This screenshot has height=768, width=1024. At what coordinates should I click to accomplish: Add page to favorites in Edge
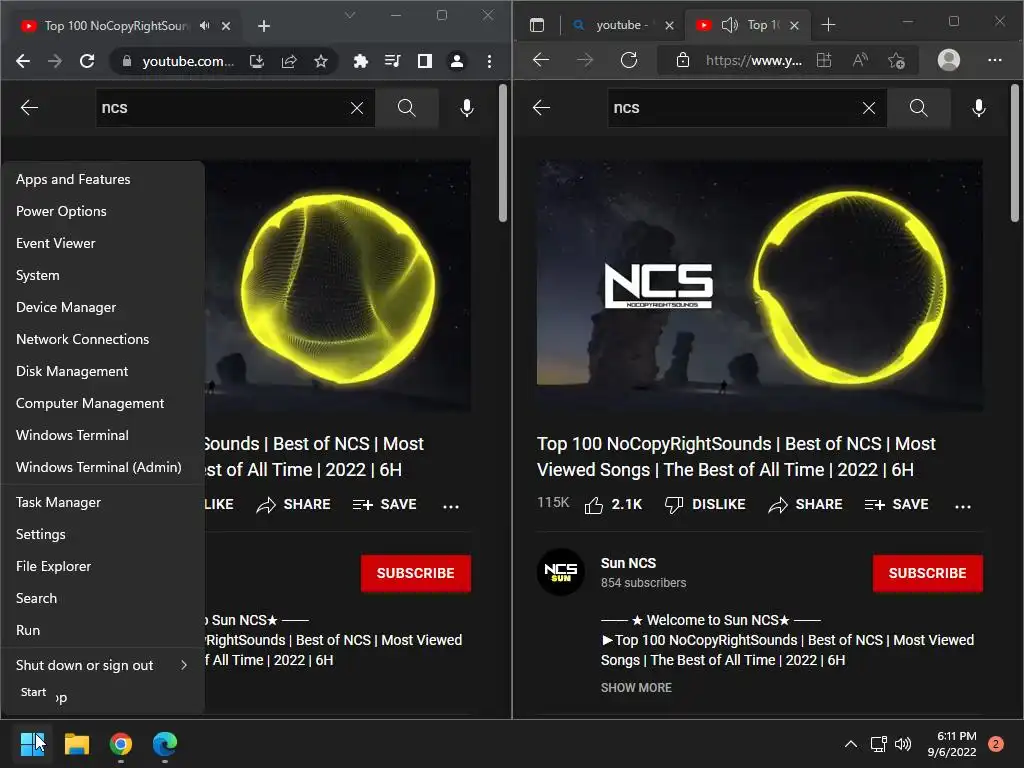pyautogui.click(x=897, y=61)
